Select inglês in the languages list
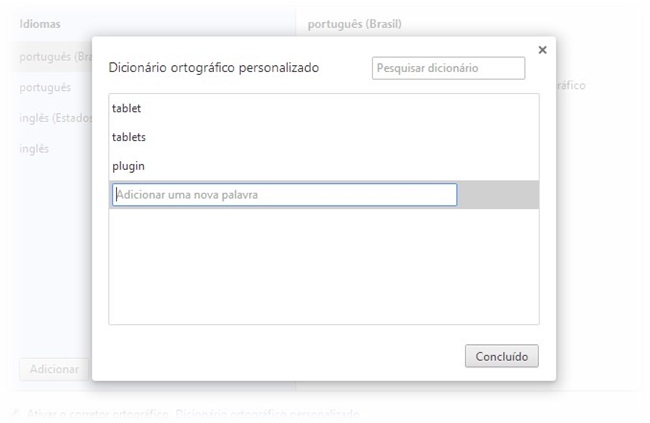The height and width of the screenshot is (423, 650). click(34, 149)
